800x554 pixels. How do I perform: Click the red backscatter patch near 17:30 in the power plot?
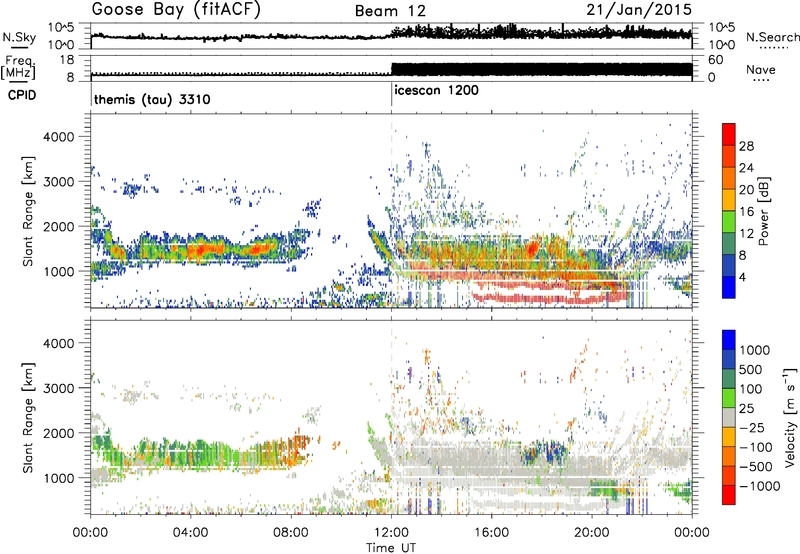533,248
